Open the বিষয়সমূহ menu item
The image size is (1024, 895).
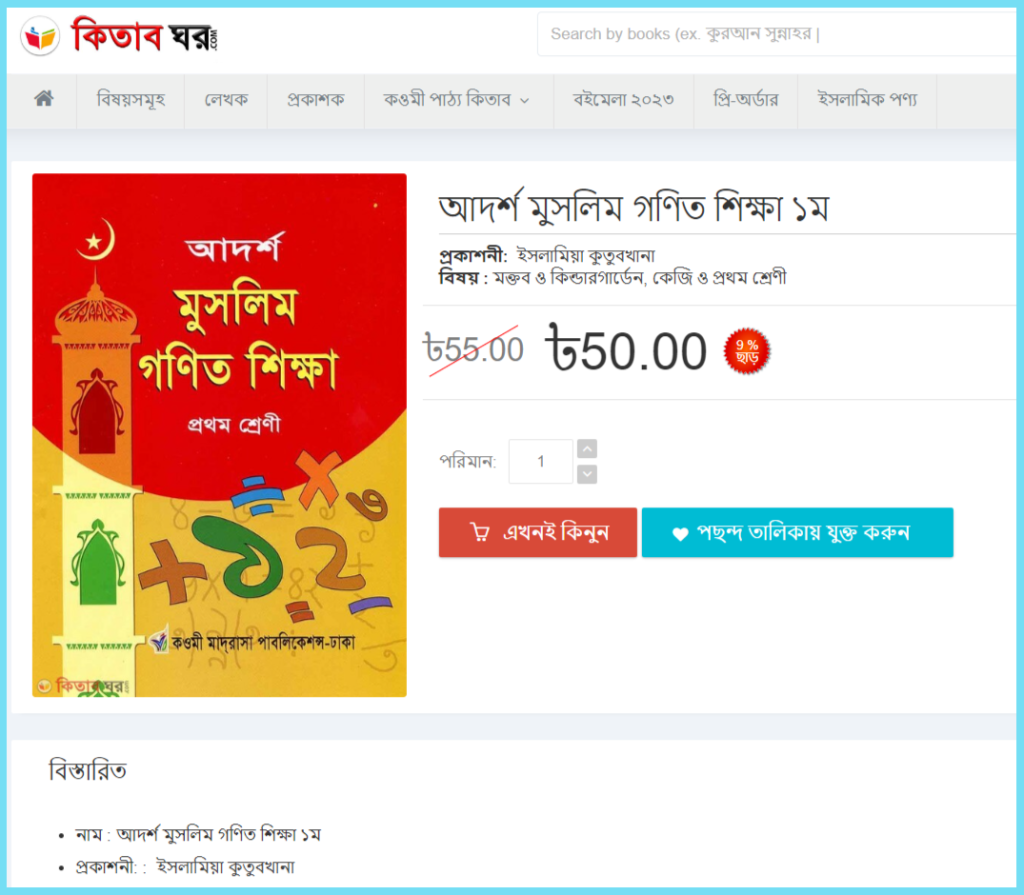tap(131, 100)
